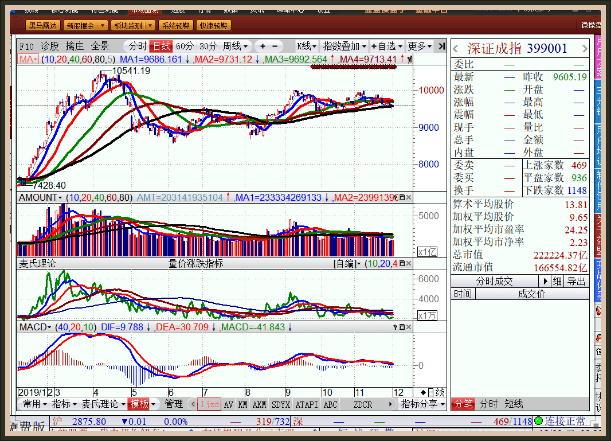The image size is (611, 441).
Task: Click the play arrow next to 分时成交
Action: (545, 281)
